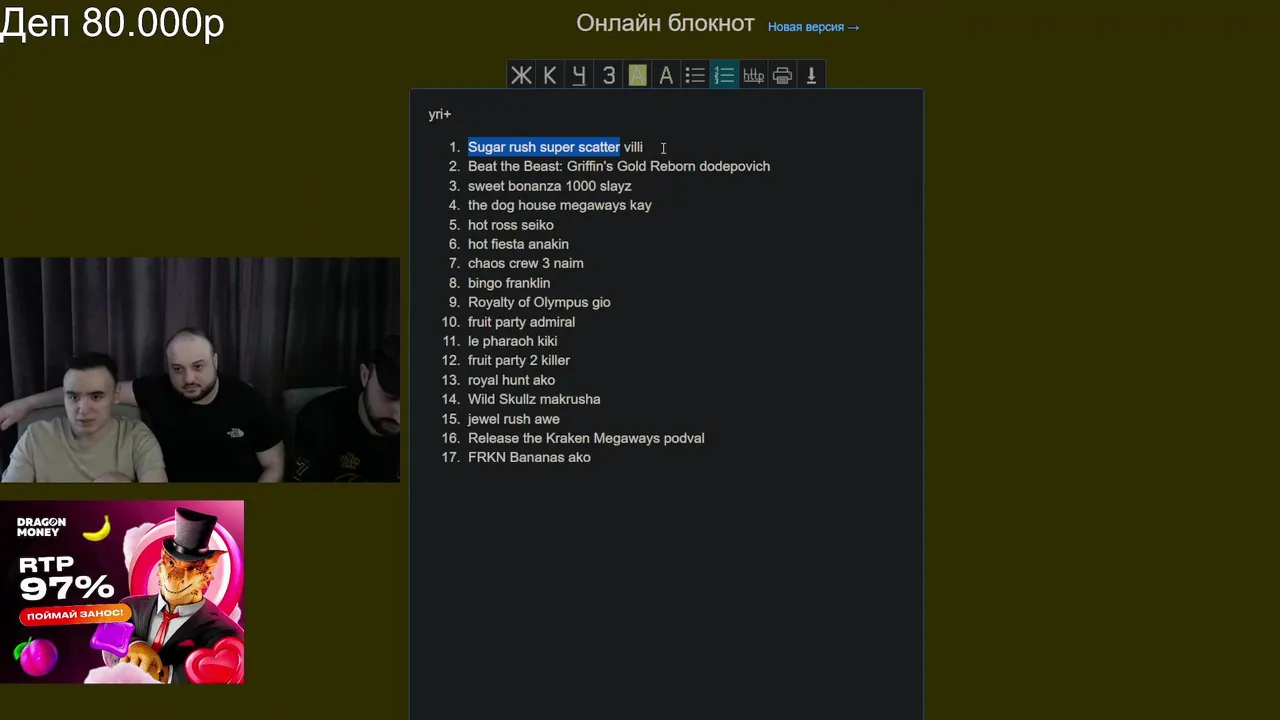This screenshot has height=720, width=1280.
Task: Insert an http link
Action: pyautogui.click(x=753, y=75)
